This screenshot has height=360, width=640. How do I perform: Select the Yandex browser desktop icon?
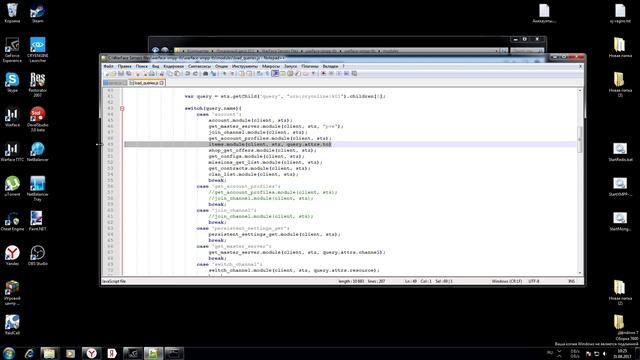pyautogui.click(x=12, y=256)
